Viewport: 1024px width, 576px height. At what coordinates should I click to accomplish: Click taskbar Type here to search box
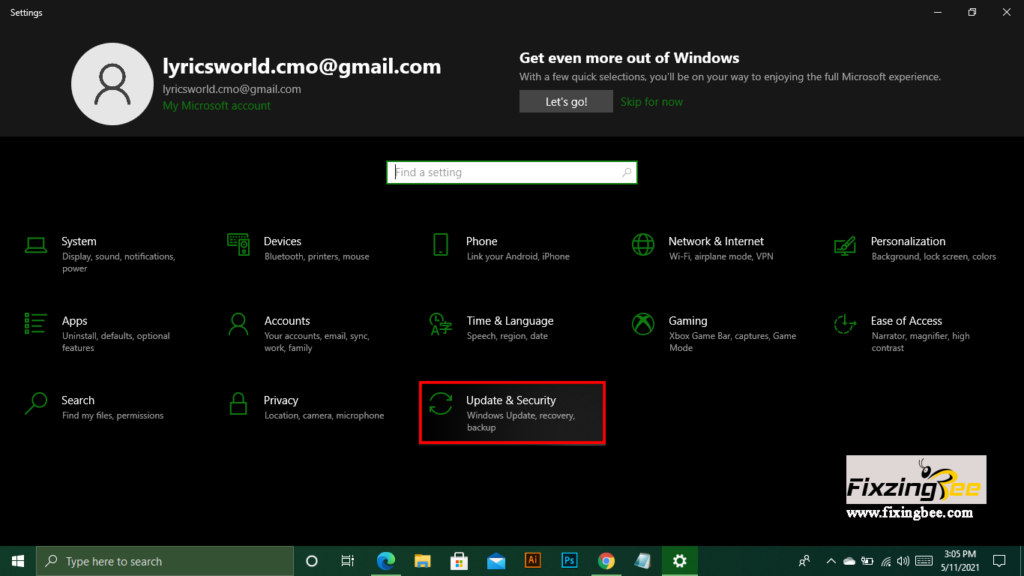coord(165,561)
